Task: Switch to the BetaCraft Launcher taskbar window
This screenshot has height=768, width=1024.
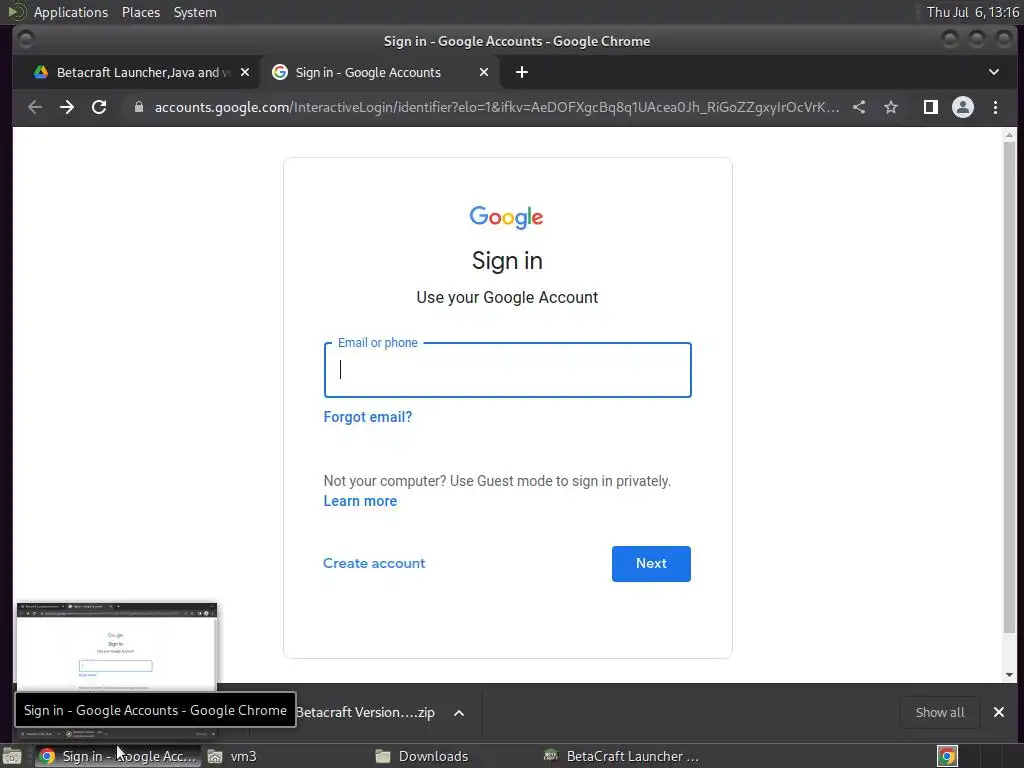Action: click(622, 756)
